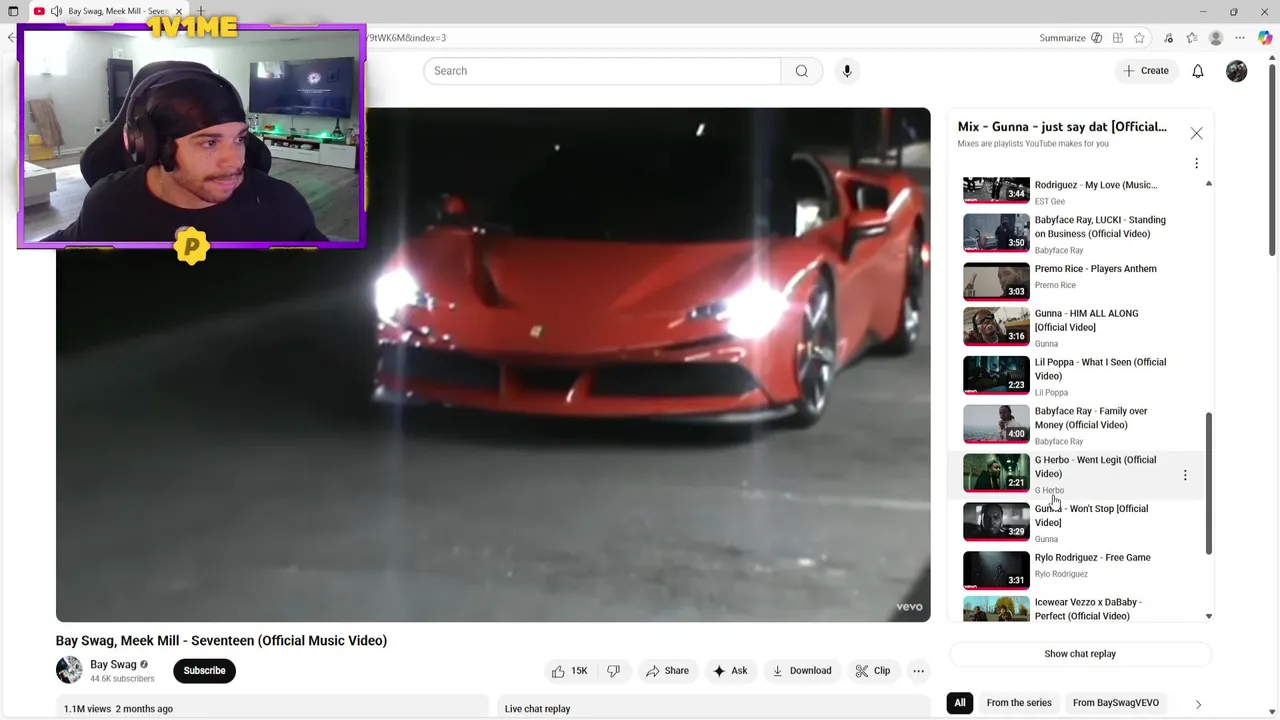Mute the tab via speaker icon
Screen dimensions: 1280x720
click(56, 11)
